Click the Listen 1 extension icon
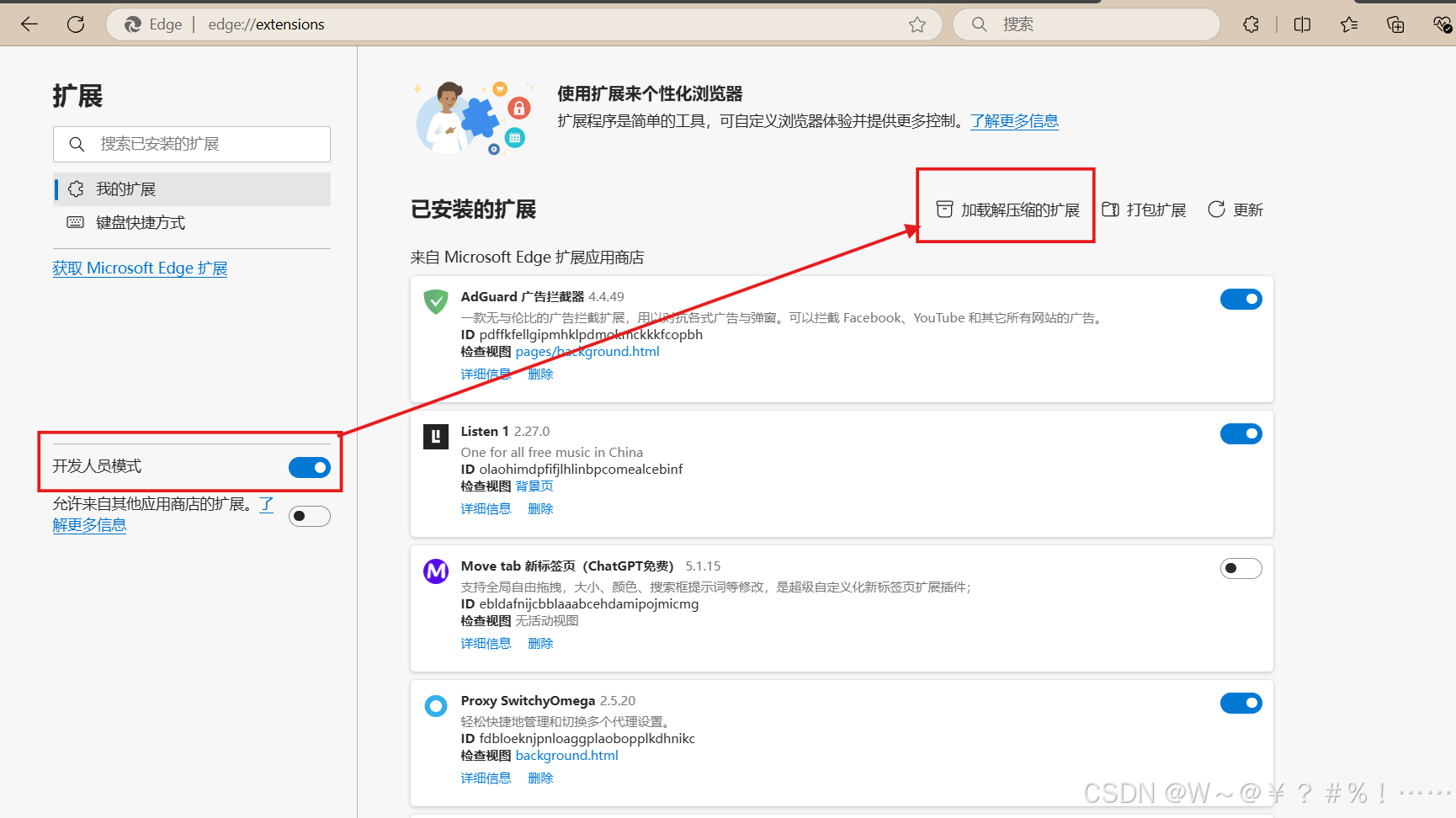Image resolution: width=1456 pixels, height=818 pixels. click(x=436, y=436)
